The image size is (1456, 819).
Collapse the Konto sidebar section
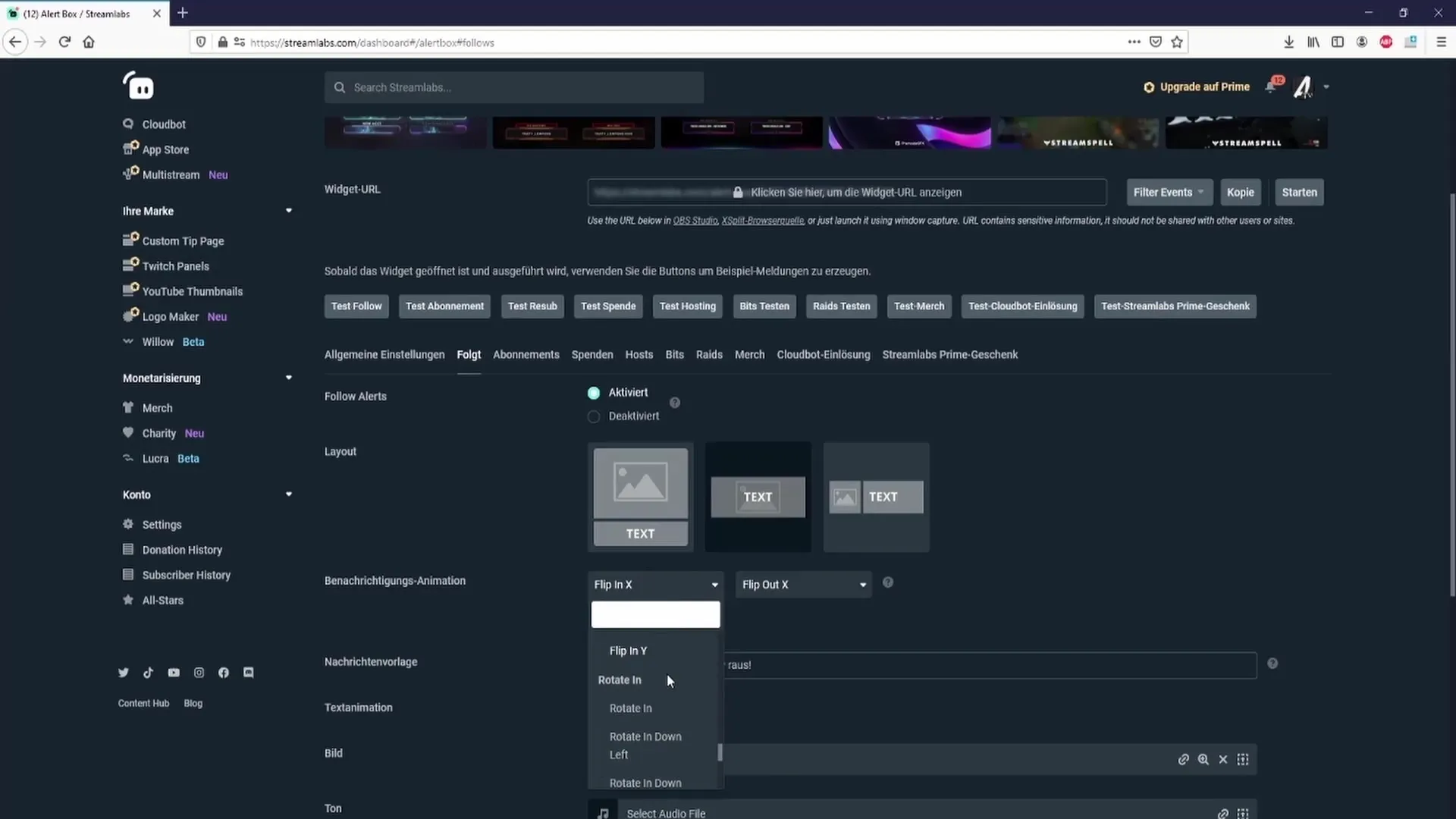289,494
